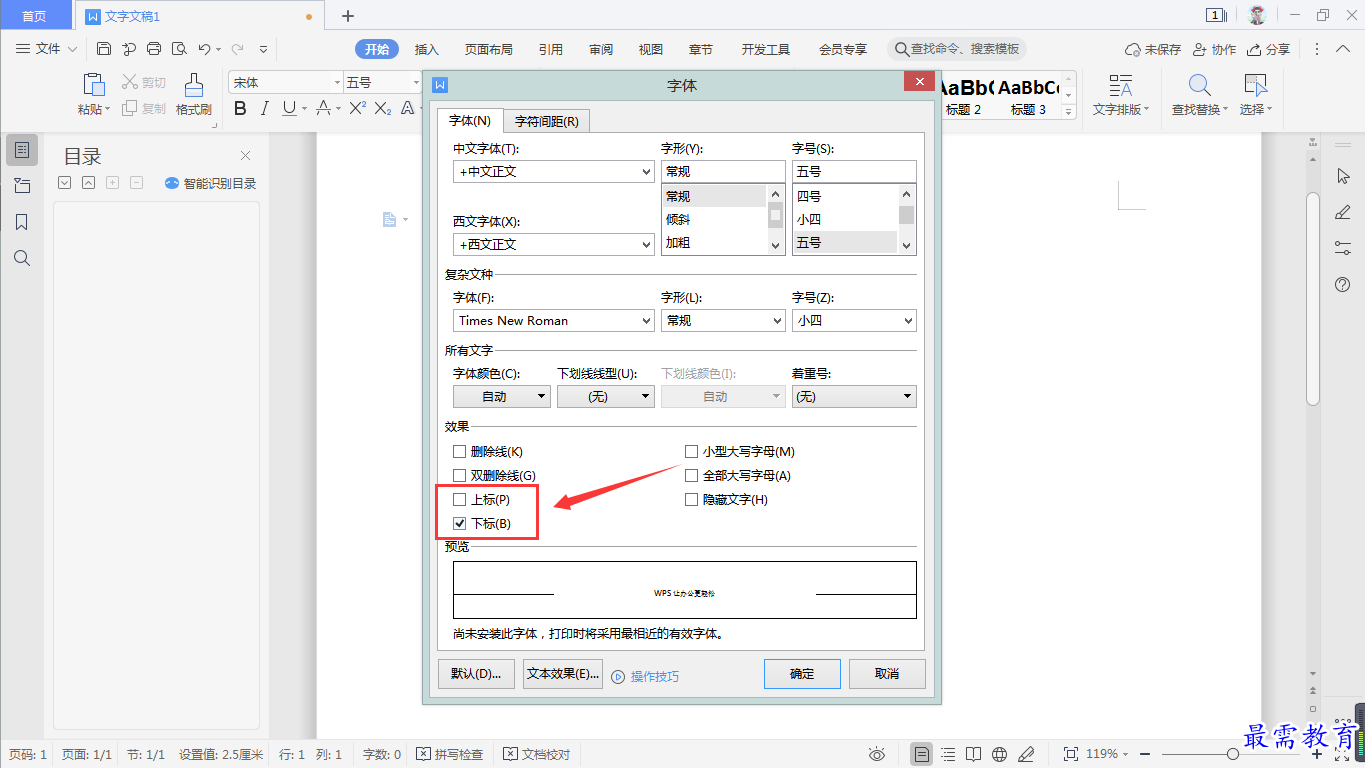Screen dimensions: 1365x768
Task: Click the Text Layout (文字排版) icon
Action: click(1121, 85)
